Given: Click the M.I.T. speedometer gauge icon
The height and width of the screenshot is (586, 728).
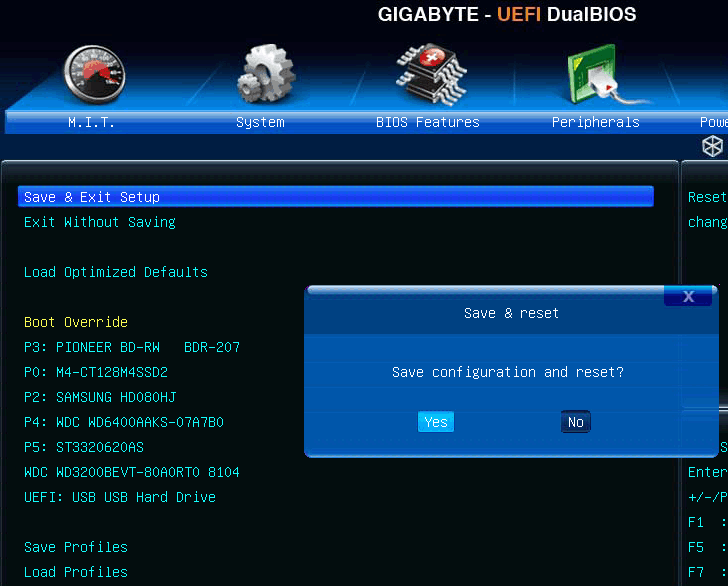Looking at the screenshot, I should 94,73.
